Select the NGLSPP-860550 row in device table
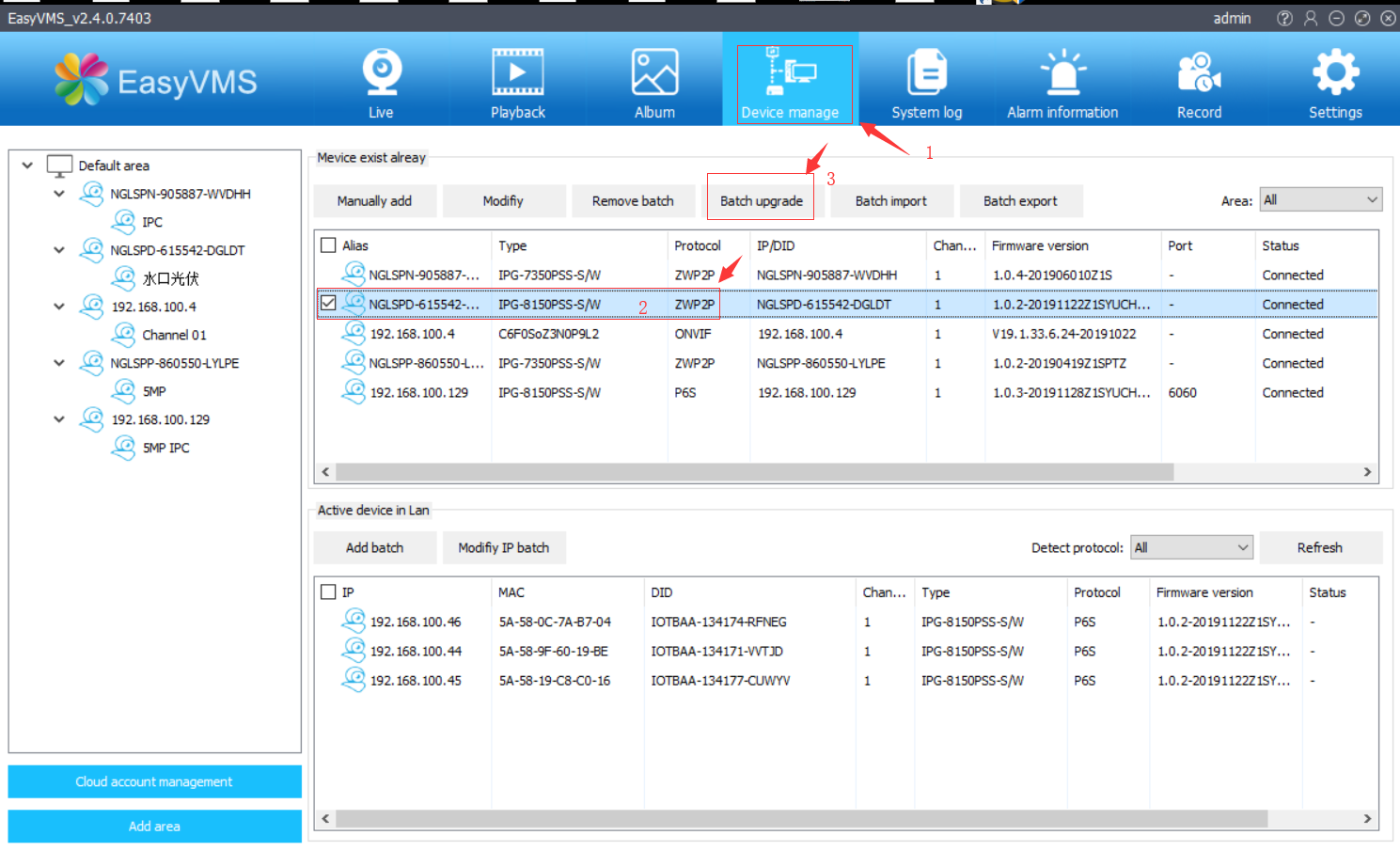The width and height of the screenshot is (1400, 851). pyautogui.click(x=846, y=363)
